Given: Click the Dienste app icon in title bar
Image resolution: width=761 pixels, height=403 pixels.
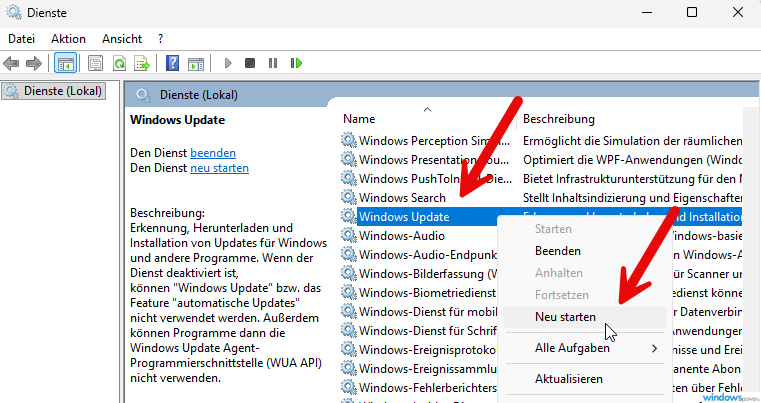Looking at the screenshot, I should coord(14,12).
